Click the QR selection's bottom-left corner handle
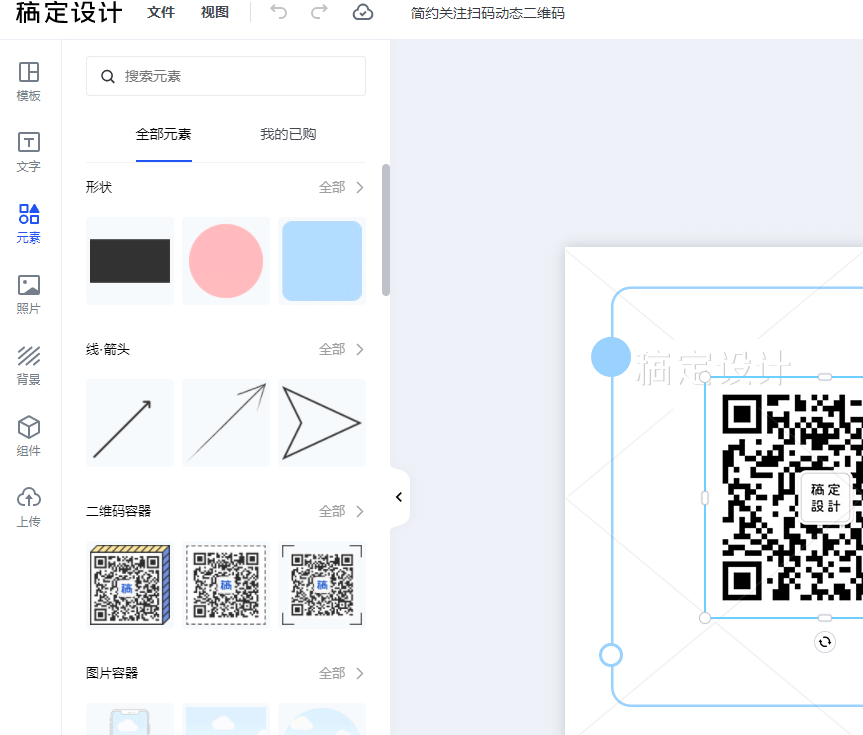863x735 pixels. pyautogui.click(x=705, y=618)
